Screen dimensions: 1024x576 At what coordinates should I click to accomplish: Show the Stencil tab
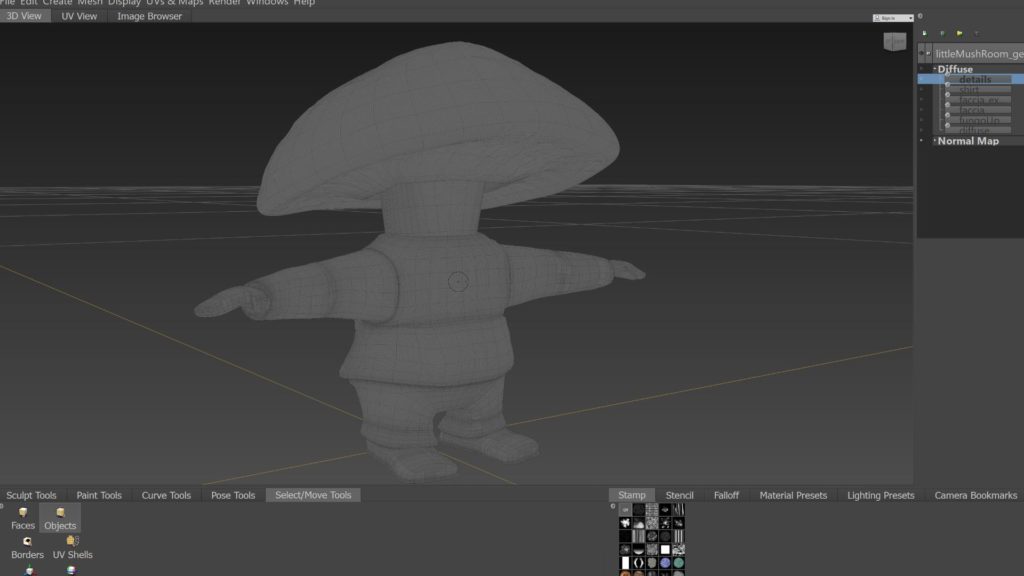click(x=679, y=495)
